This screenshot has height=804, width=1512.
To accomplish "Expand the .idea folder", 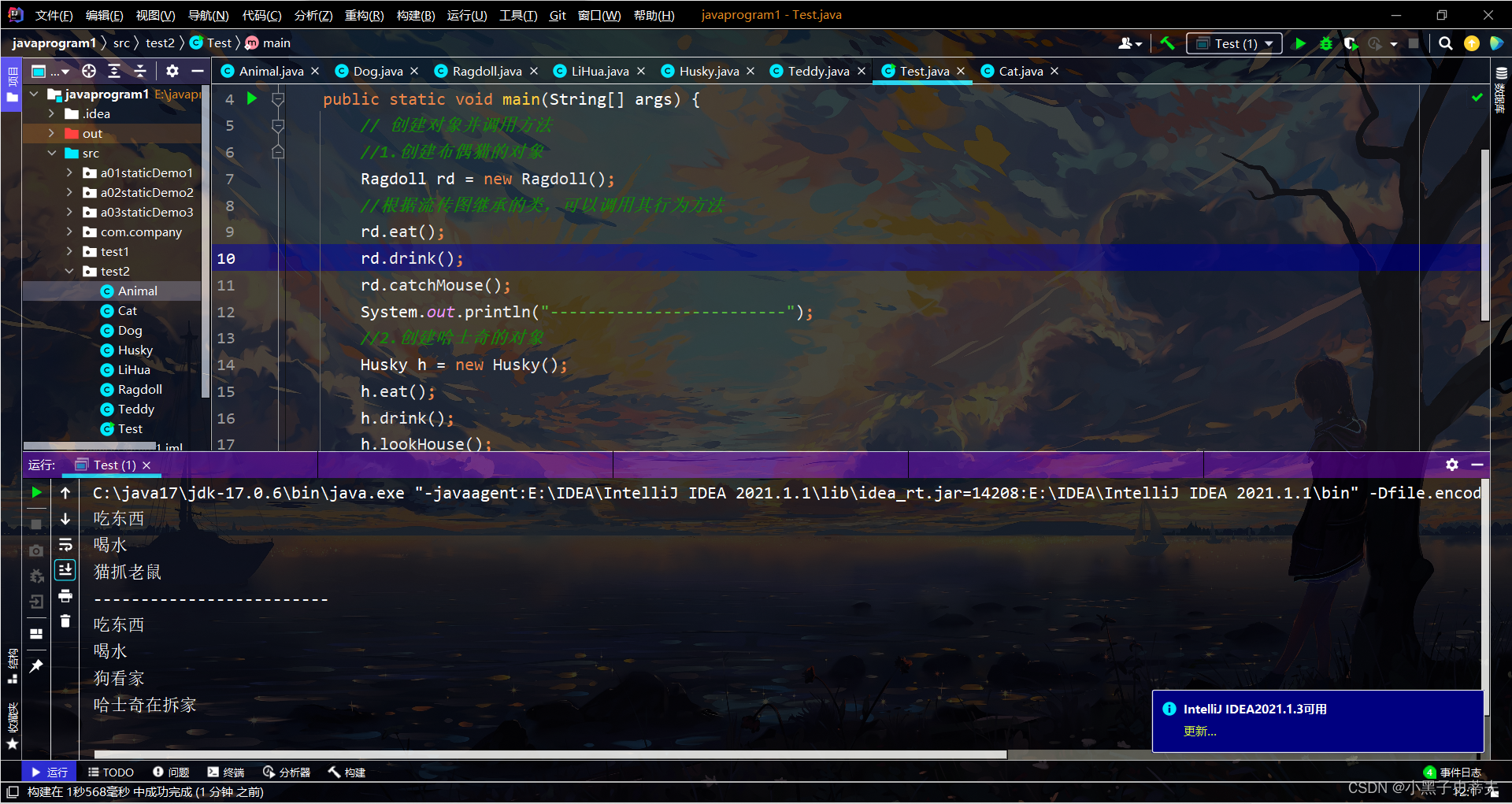I will [x=52, y=113].
